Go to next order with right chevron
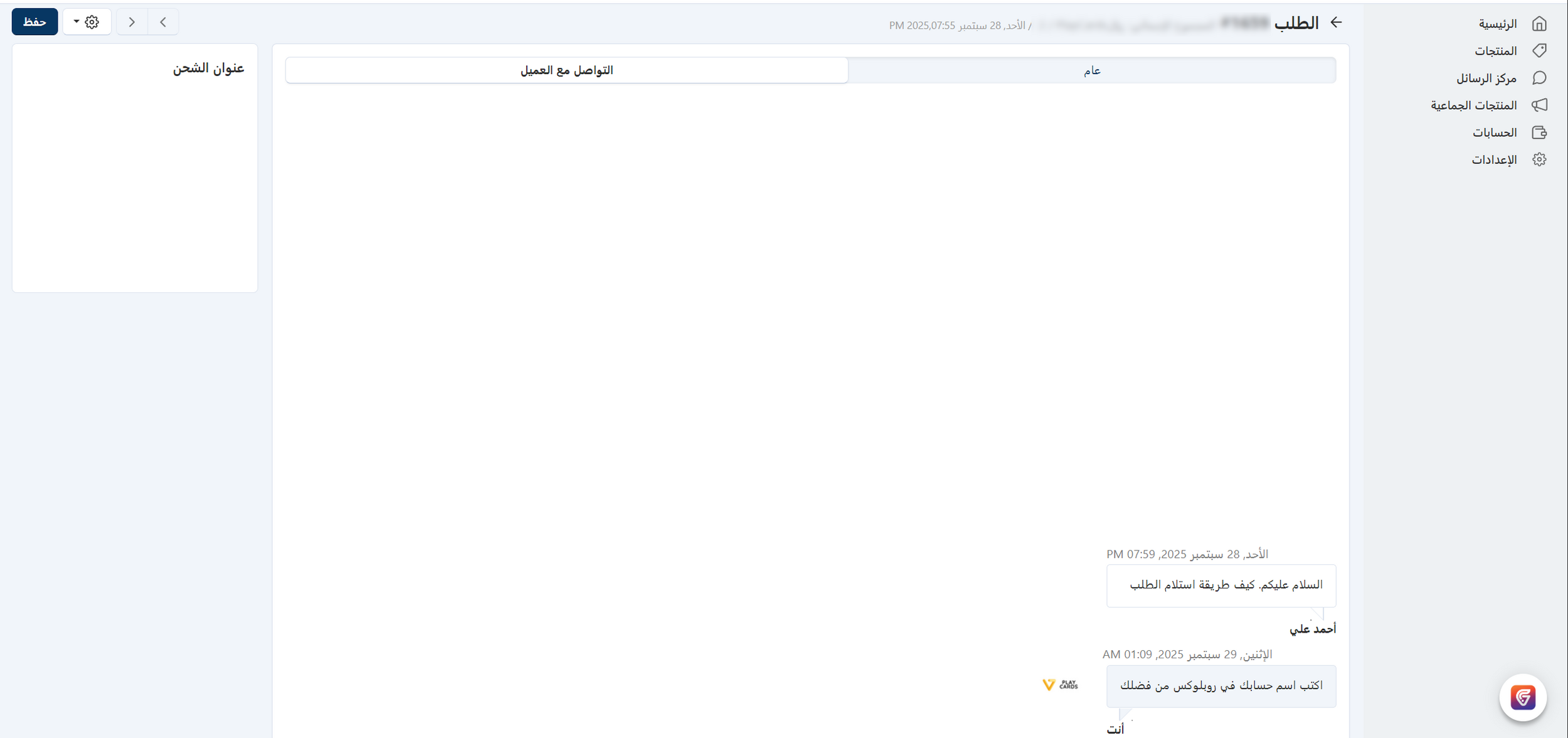Image resolution: width=1568 pixels, height=738 pixels. 132,22
